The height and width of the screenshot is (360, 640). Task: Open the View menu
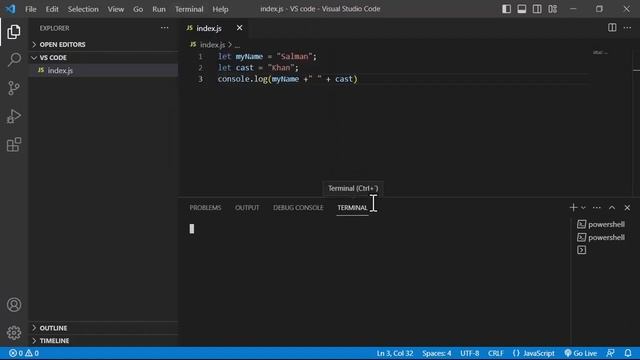tap(116, 9)
